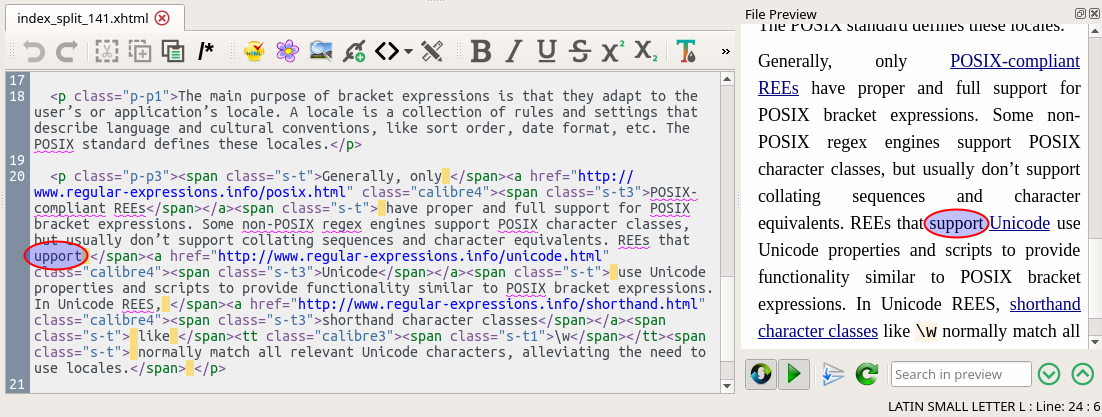Click line number 20 in gutter
1102x417 pixels.
point(17,176)
